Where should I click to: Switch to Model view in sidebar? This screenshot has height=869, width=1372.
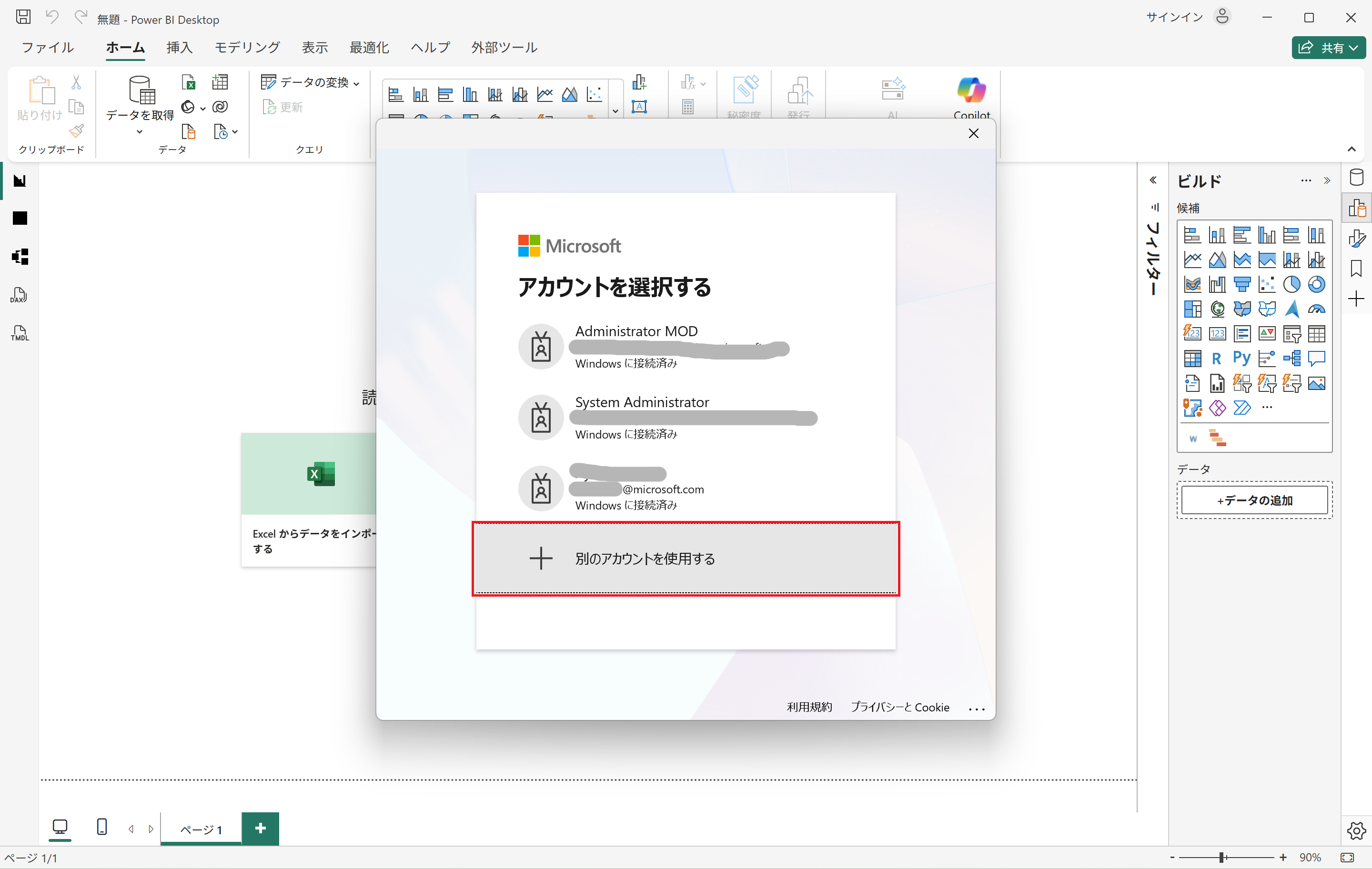20,257
